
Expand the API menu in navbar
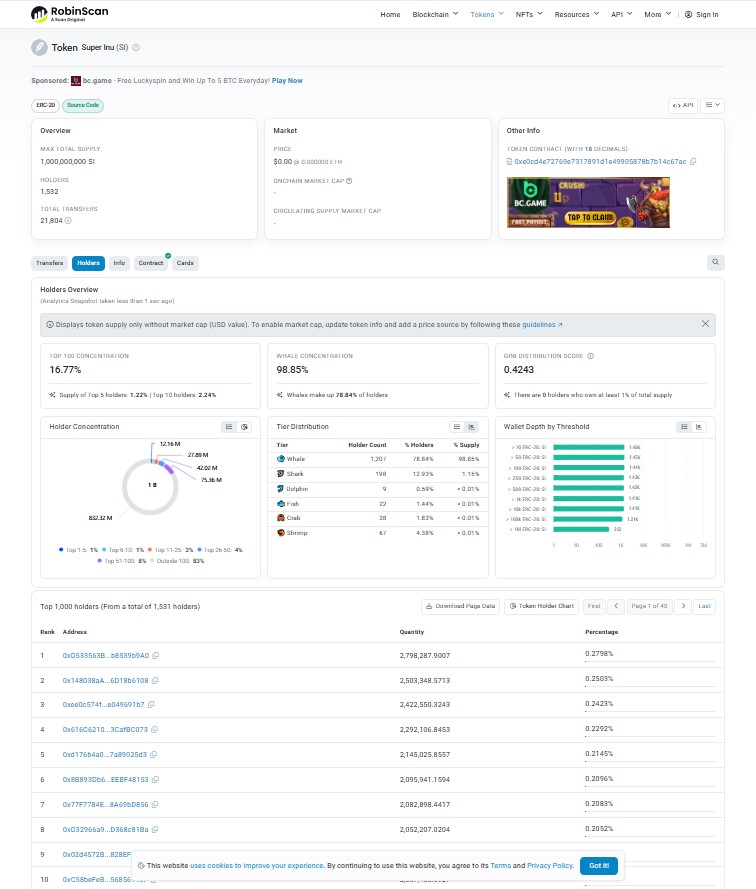tap(621, 14)
